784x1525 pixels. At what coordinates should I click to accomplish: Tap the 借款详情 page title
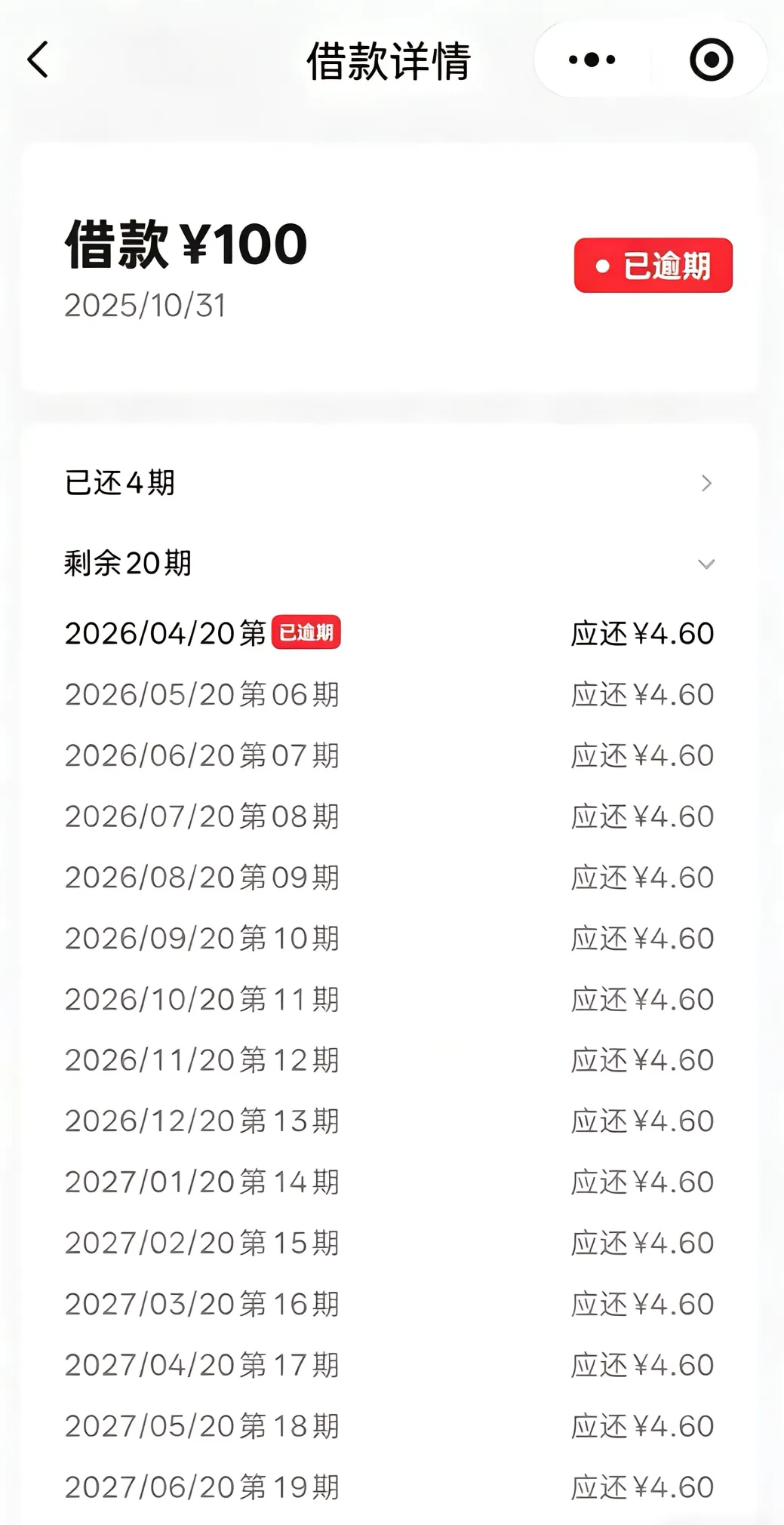pos(389,61)
